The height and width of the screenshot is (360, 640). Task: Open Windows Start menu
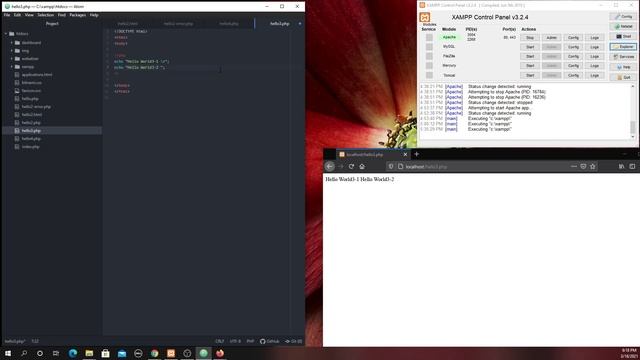pyautogui.click(x=8, y=353)
